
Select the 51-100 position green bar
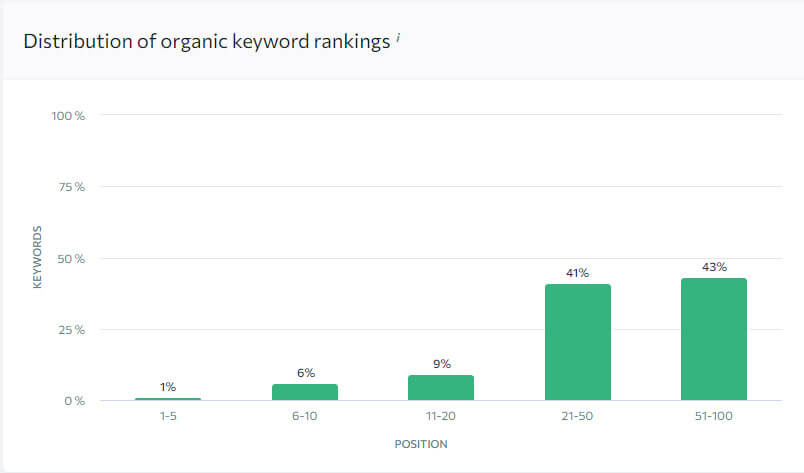[x=714, y=339]
